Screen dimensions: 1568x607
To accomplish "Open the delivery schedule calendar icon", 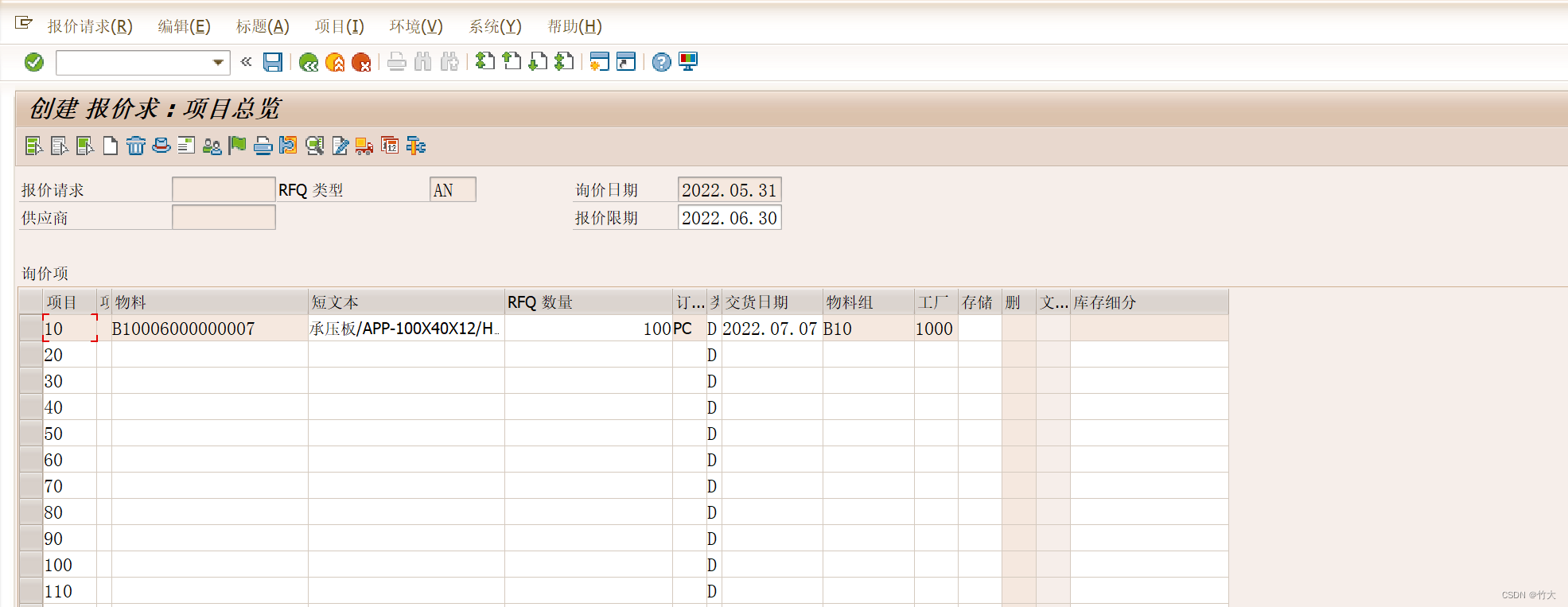I will (x=390, y=146).
